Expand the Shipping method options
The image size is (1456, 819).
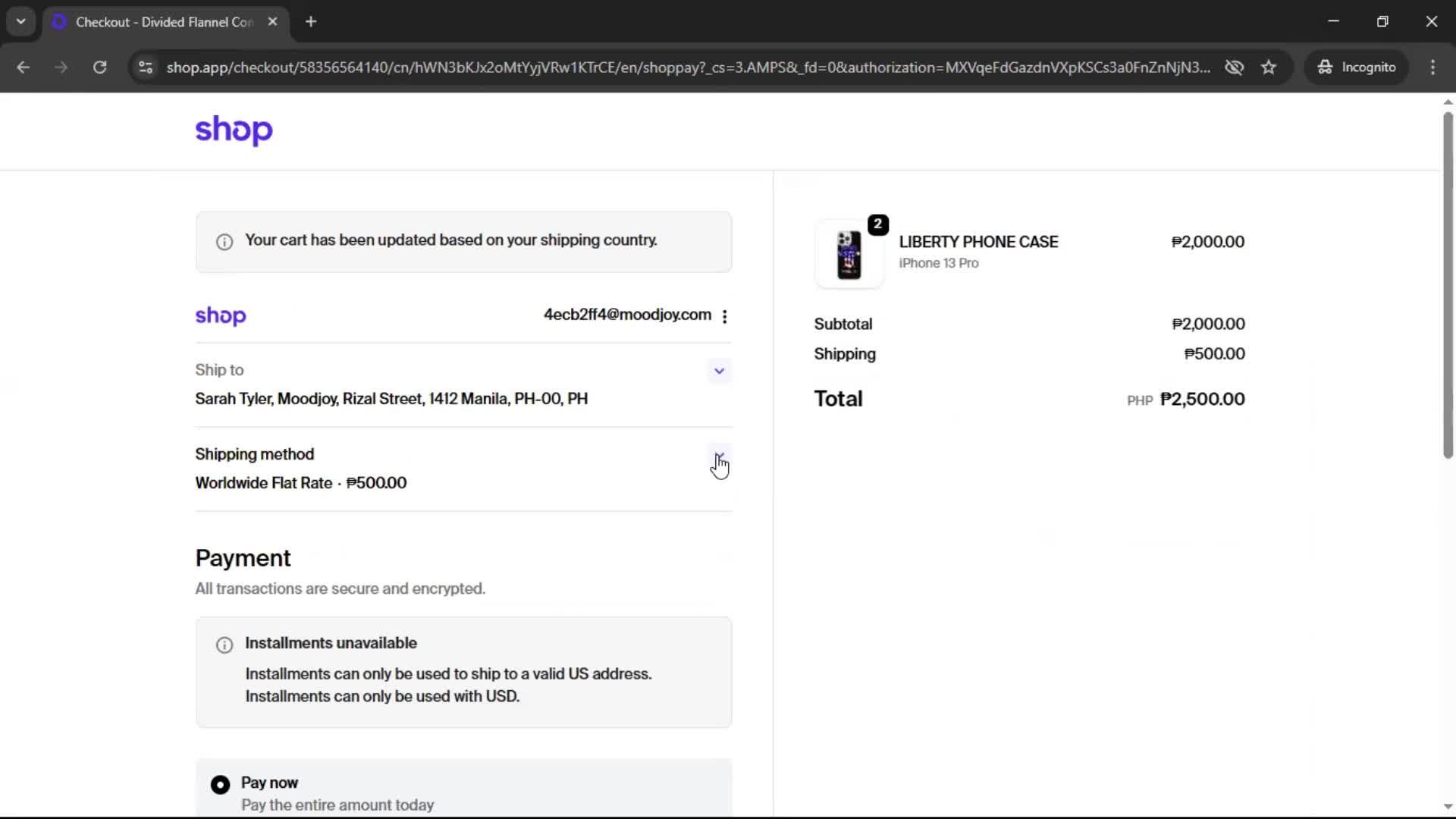[x=719, y=456]
